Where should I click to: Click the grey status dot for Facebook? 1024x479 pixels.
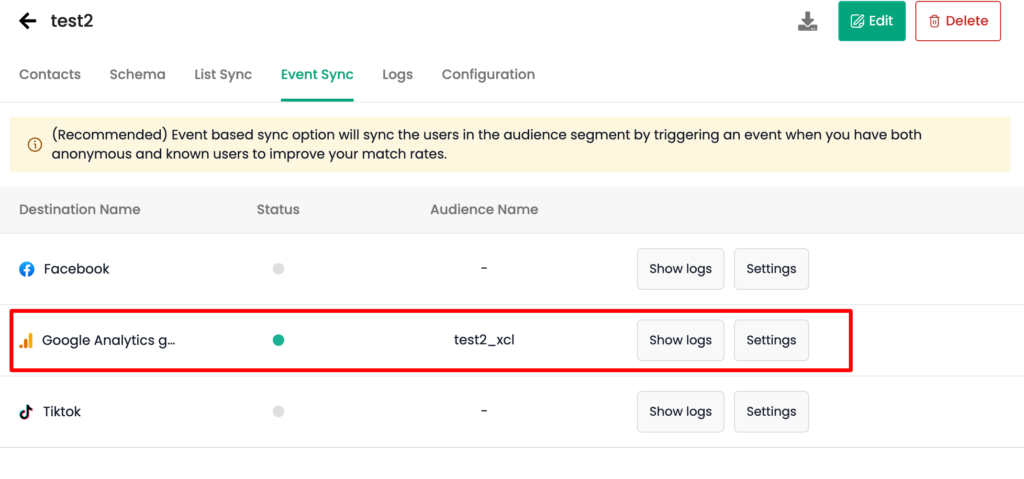(278, 269)
